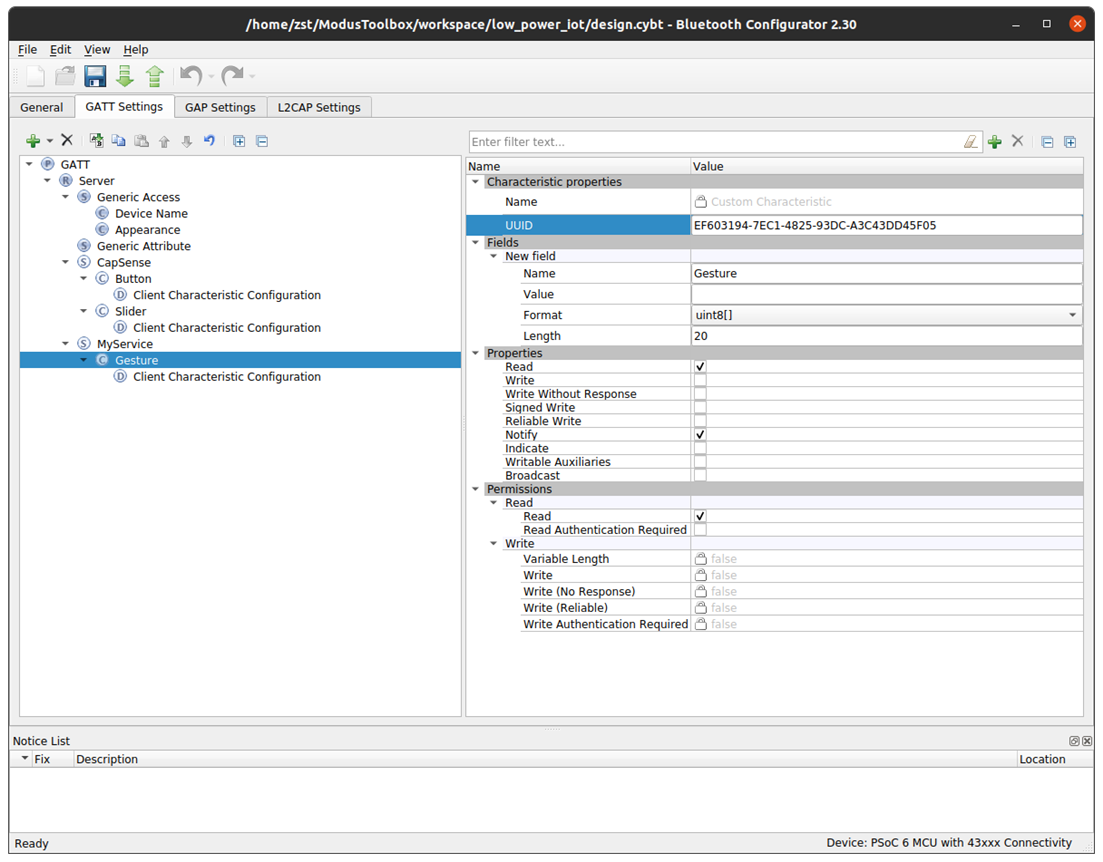This screenshot has width=1103, height=862.
Task: Select Device Name characteristic in tree
Action: click(151, 214)
